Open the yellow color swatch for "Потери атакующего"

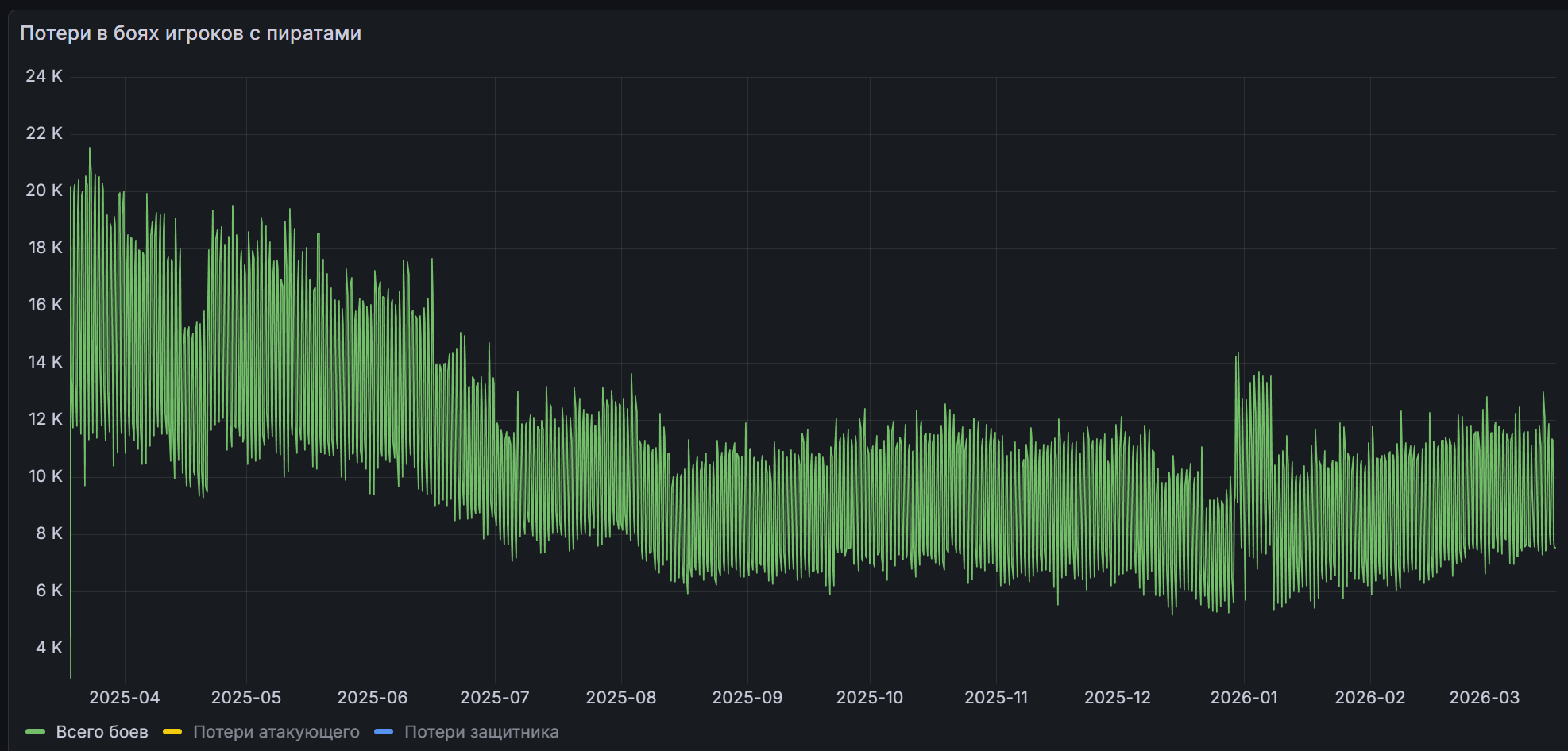(x=172, y=732)
